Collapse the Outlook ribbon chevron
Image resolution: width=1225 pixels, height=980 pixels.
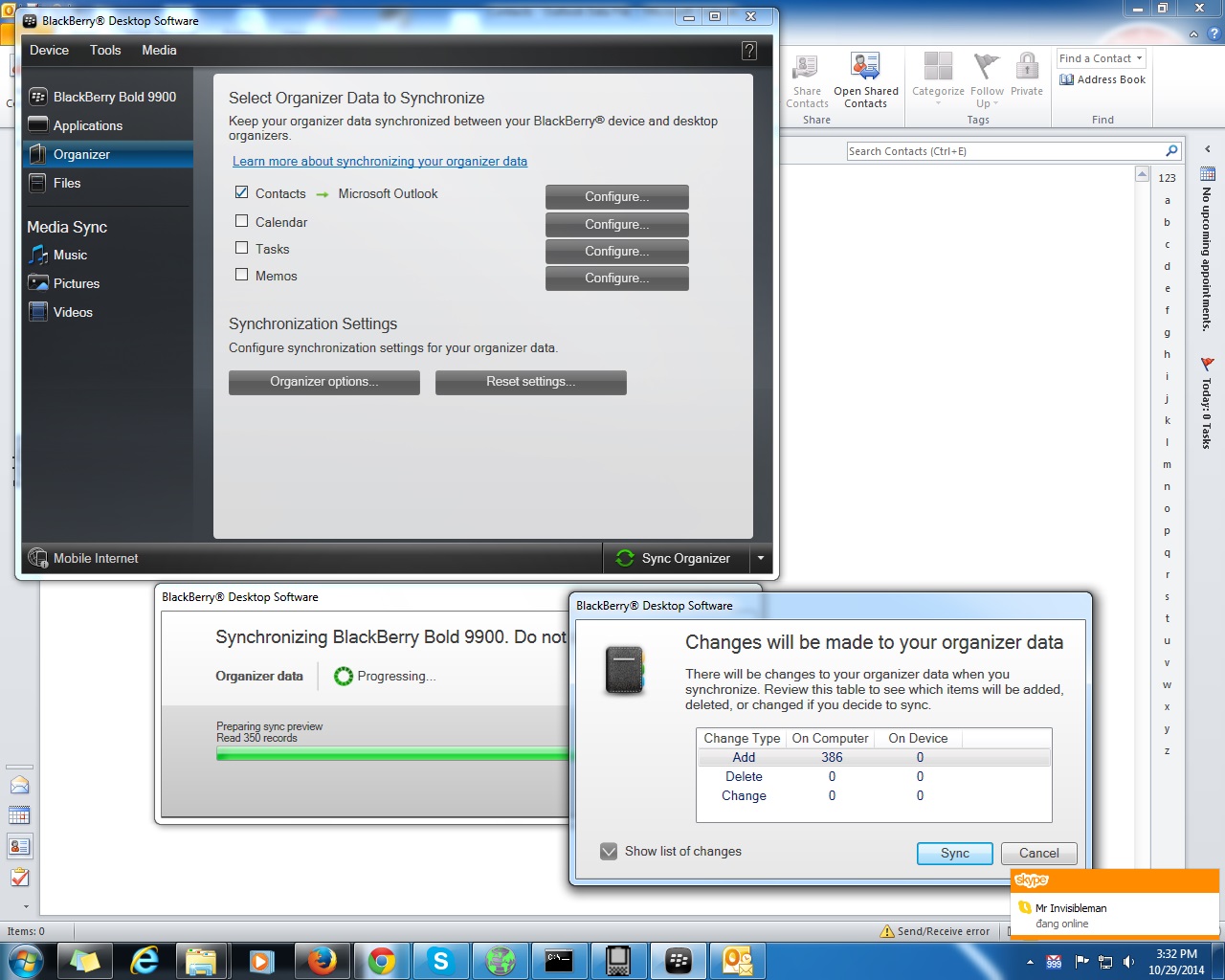point(1193,33)
